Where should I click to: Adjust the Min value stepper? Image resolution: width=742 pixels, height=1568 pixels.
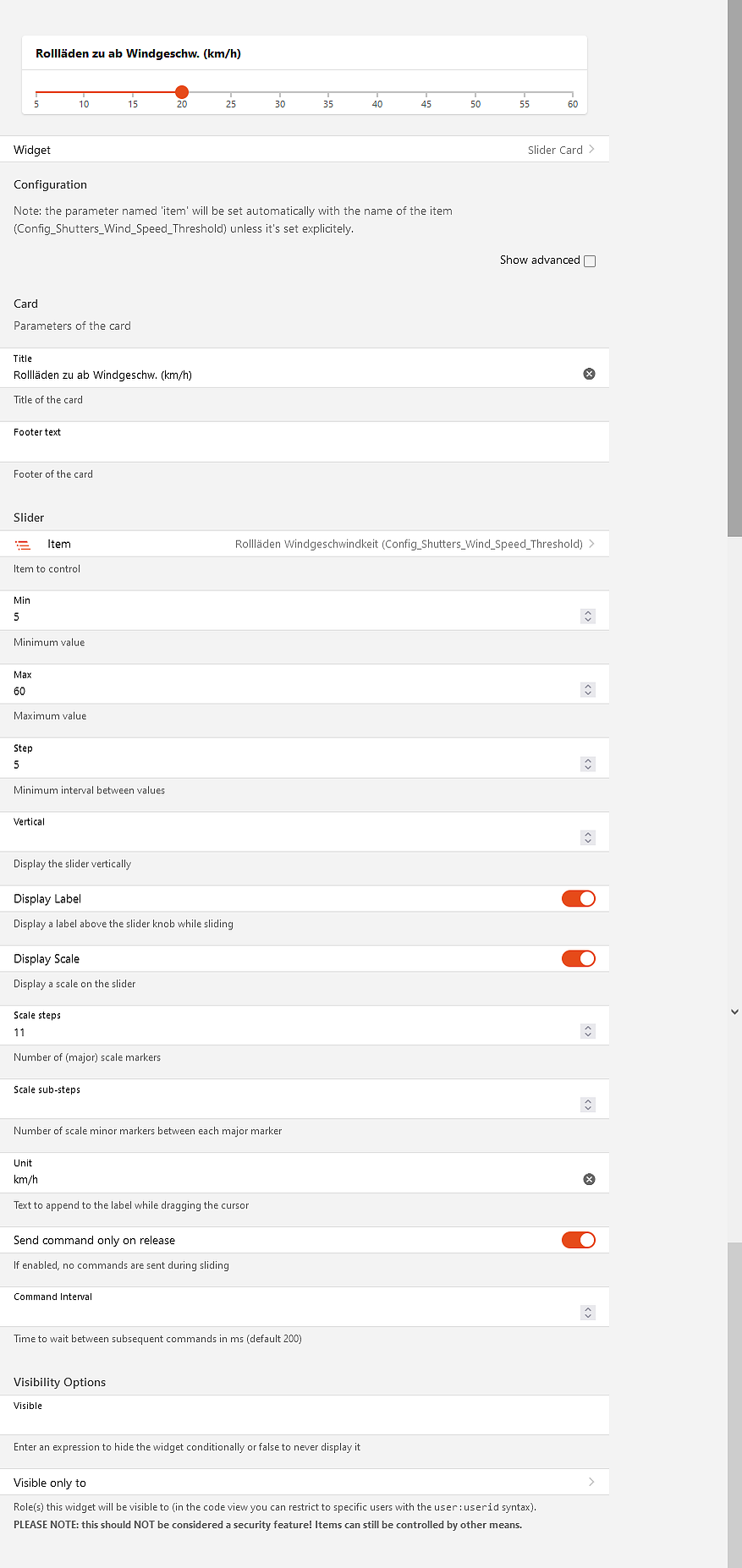pos(588,617)
